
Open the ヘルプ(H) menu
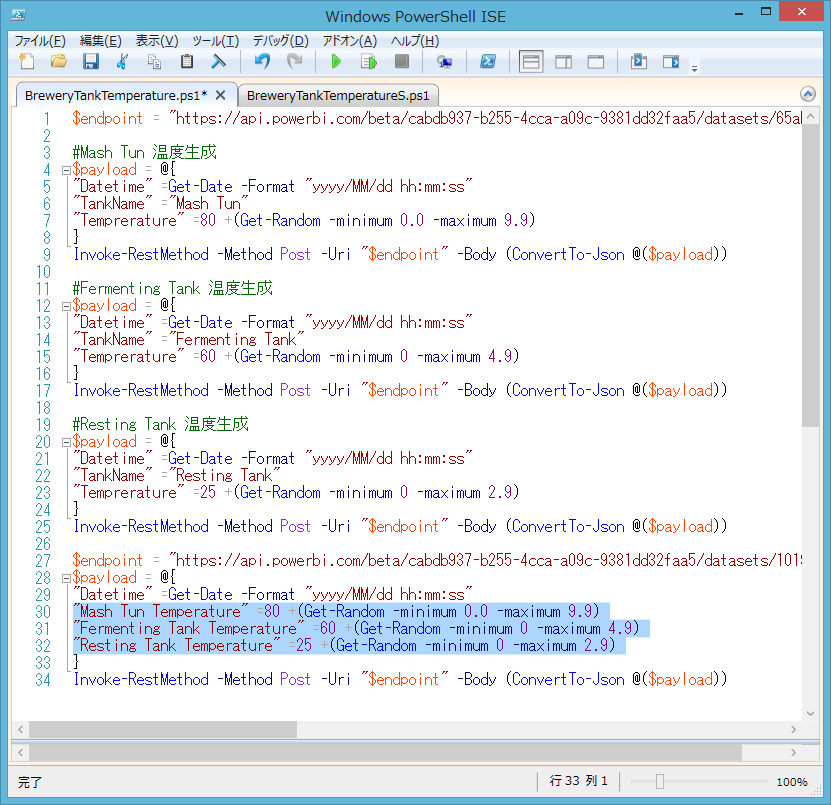click(x=414, y=41)
